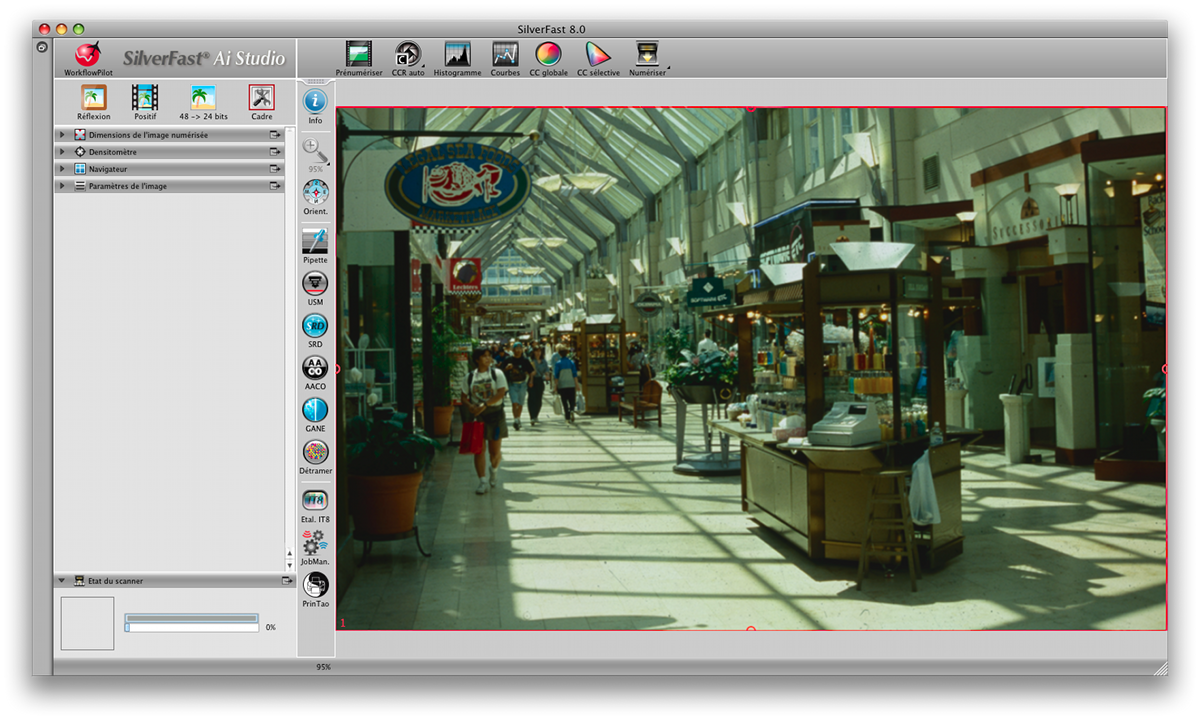Click the Prénumériser prescan icon
Viewport: 1200px width, 720px height.
pyautogui.click(x=359, y=54)
